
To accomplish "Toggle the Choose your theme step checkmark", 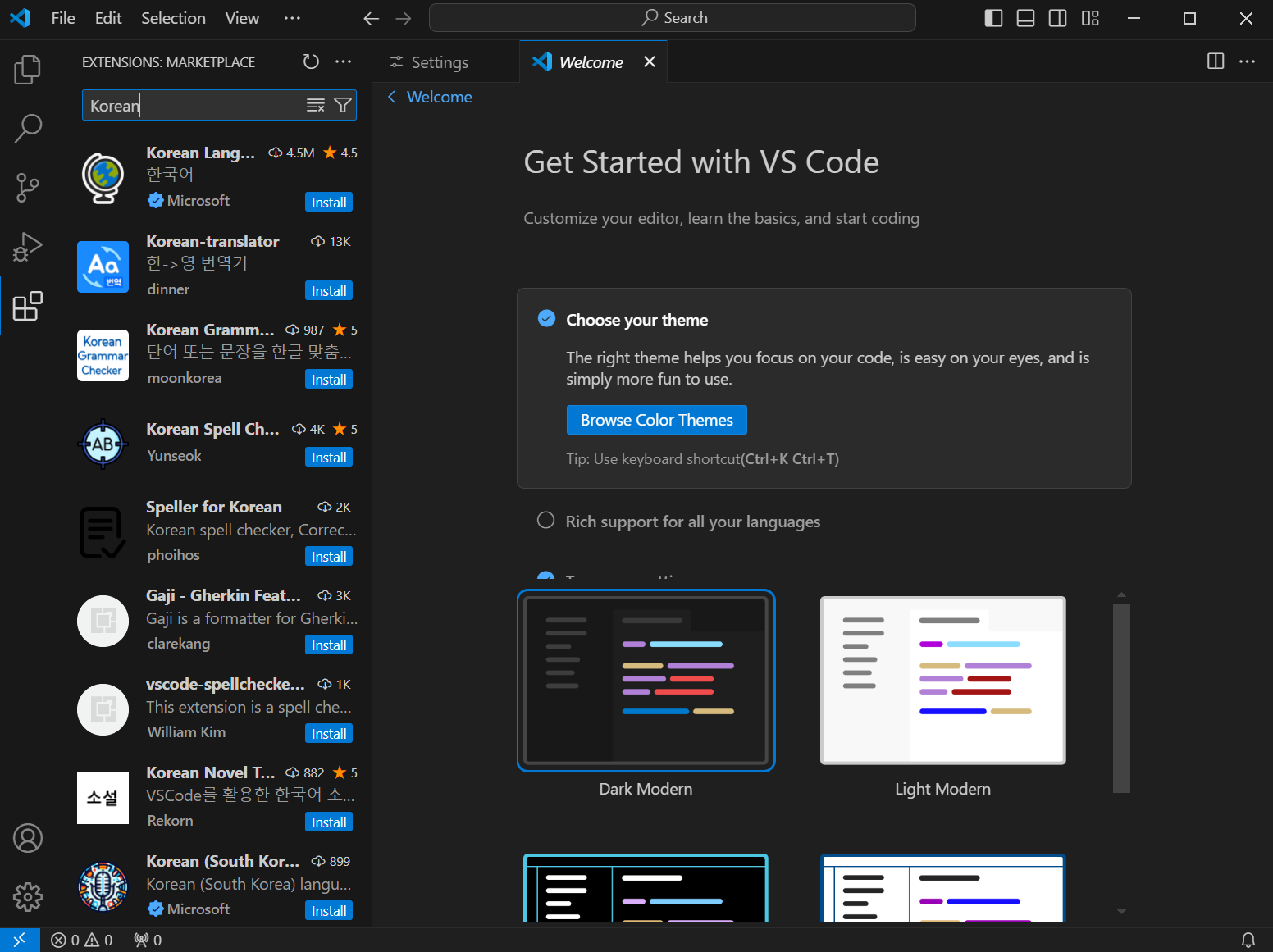I will 546,318.
